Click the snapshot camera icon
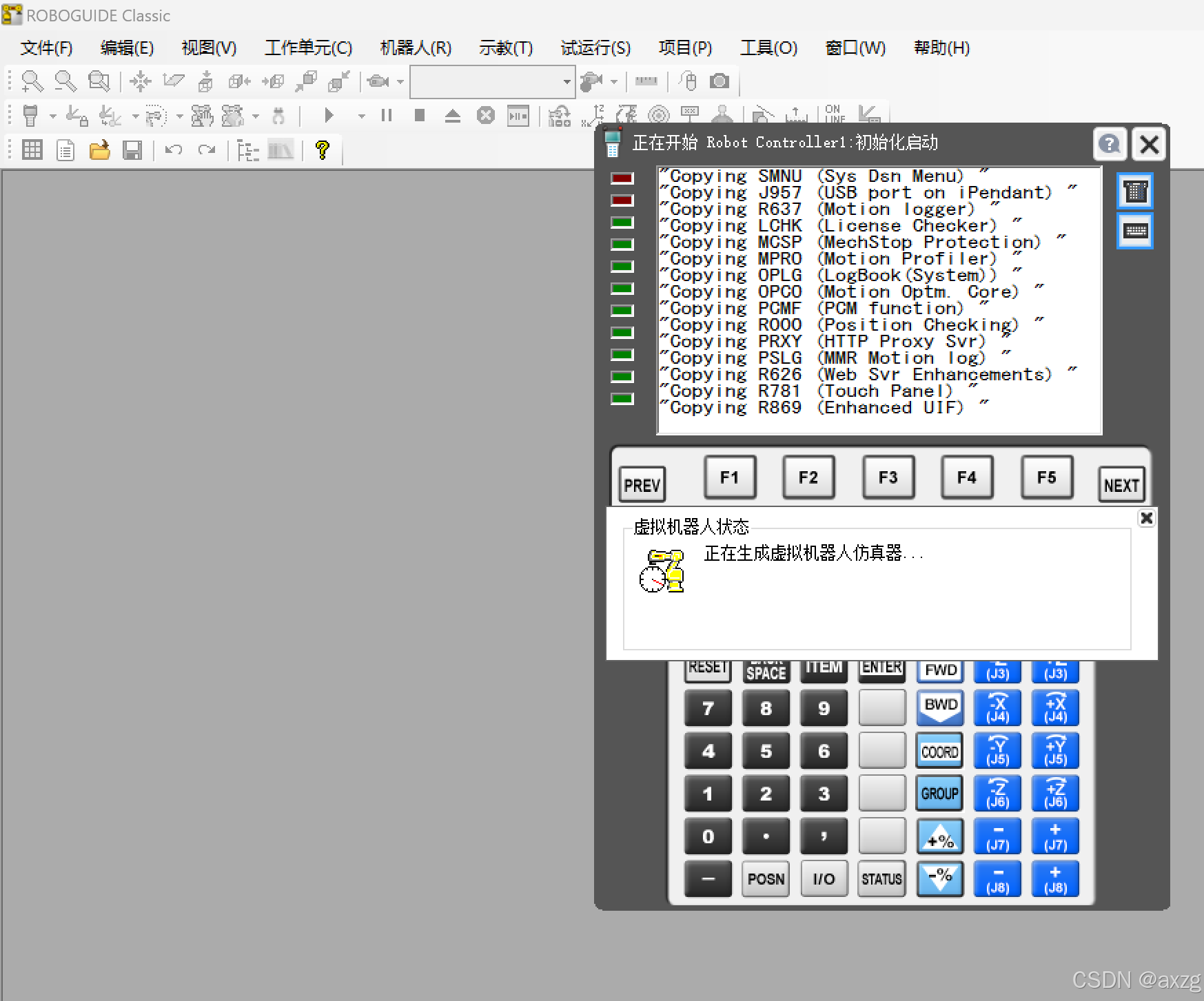 (x=720, y=81)
